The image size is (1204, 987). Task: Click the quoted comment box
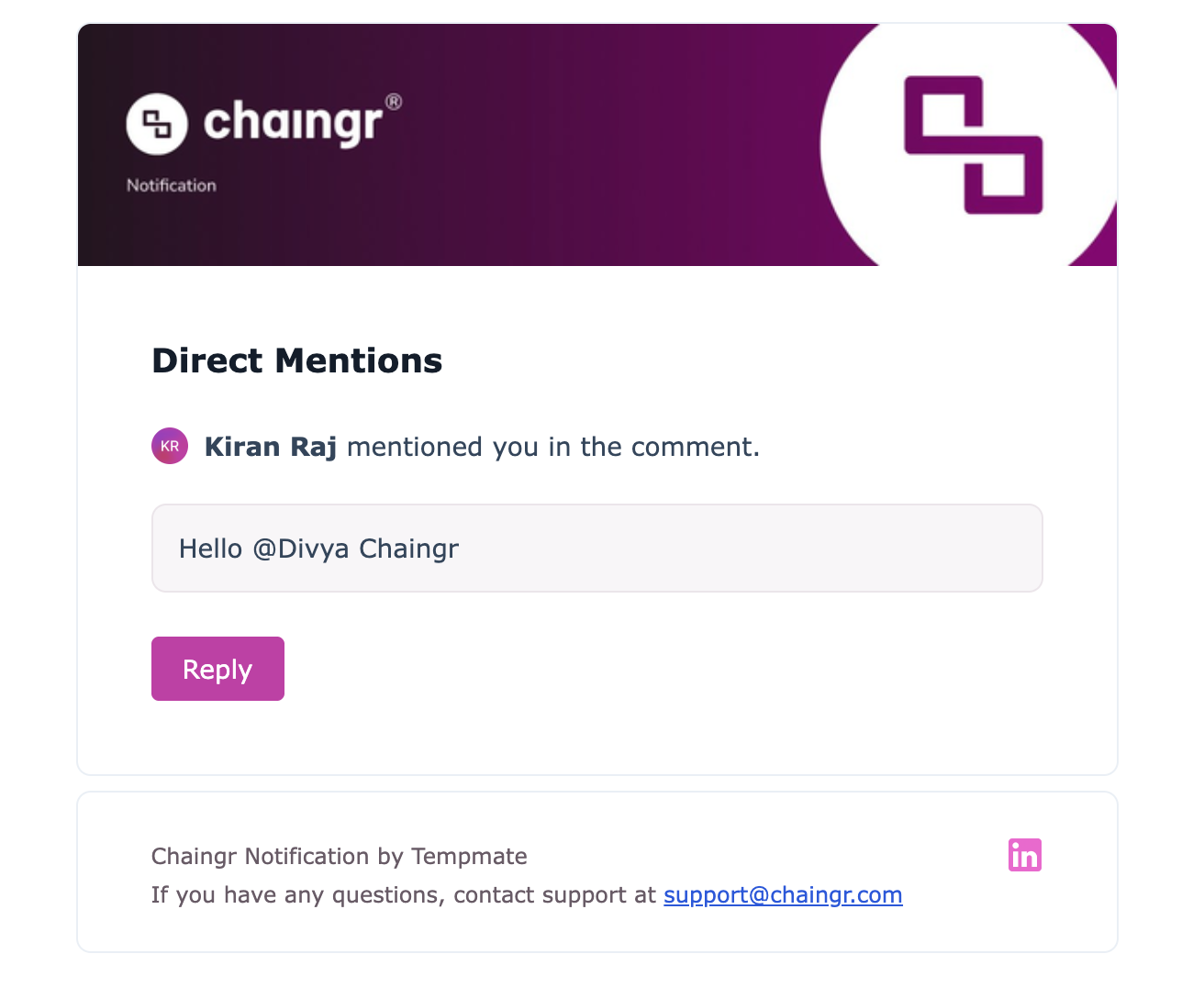pos(734,549)
